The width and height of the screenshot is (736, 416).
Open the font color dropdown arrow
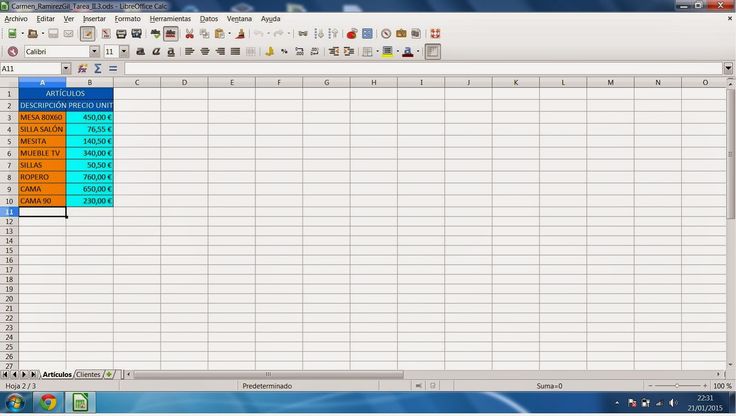tap(417, 52)
